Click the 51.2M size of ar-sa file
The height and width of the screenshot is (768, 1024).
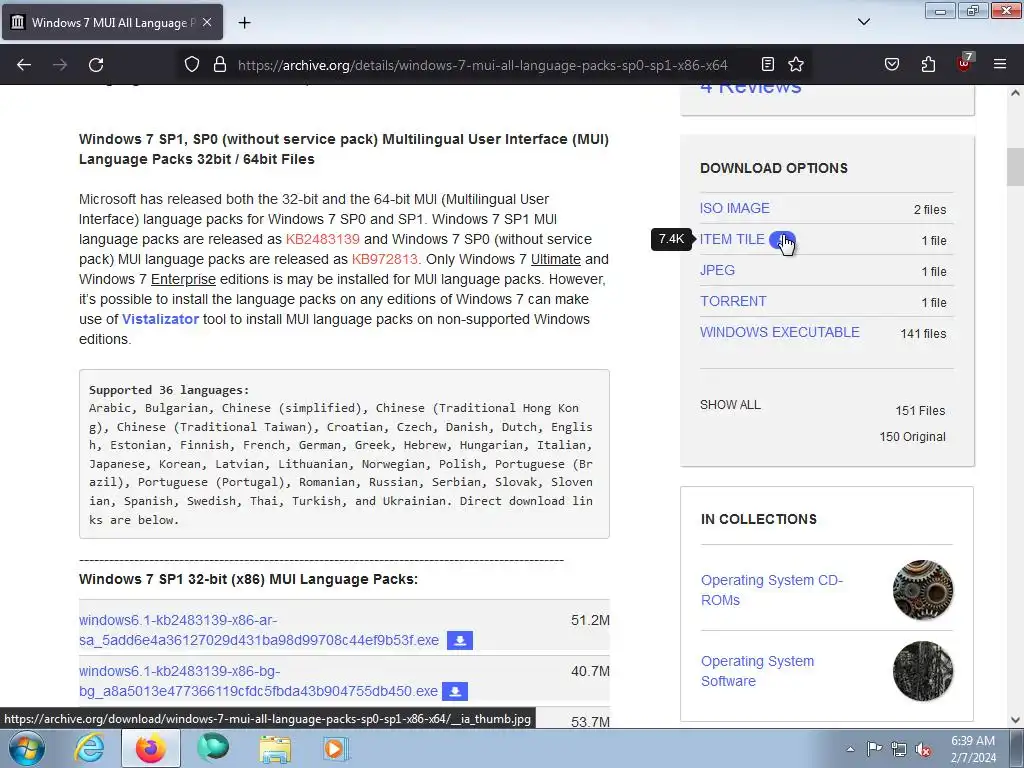point(590,620)
